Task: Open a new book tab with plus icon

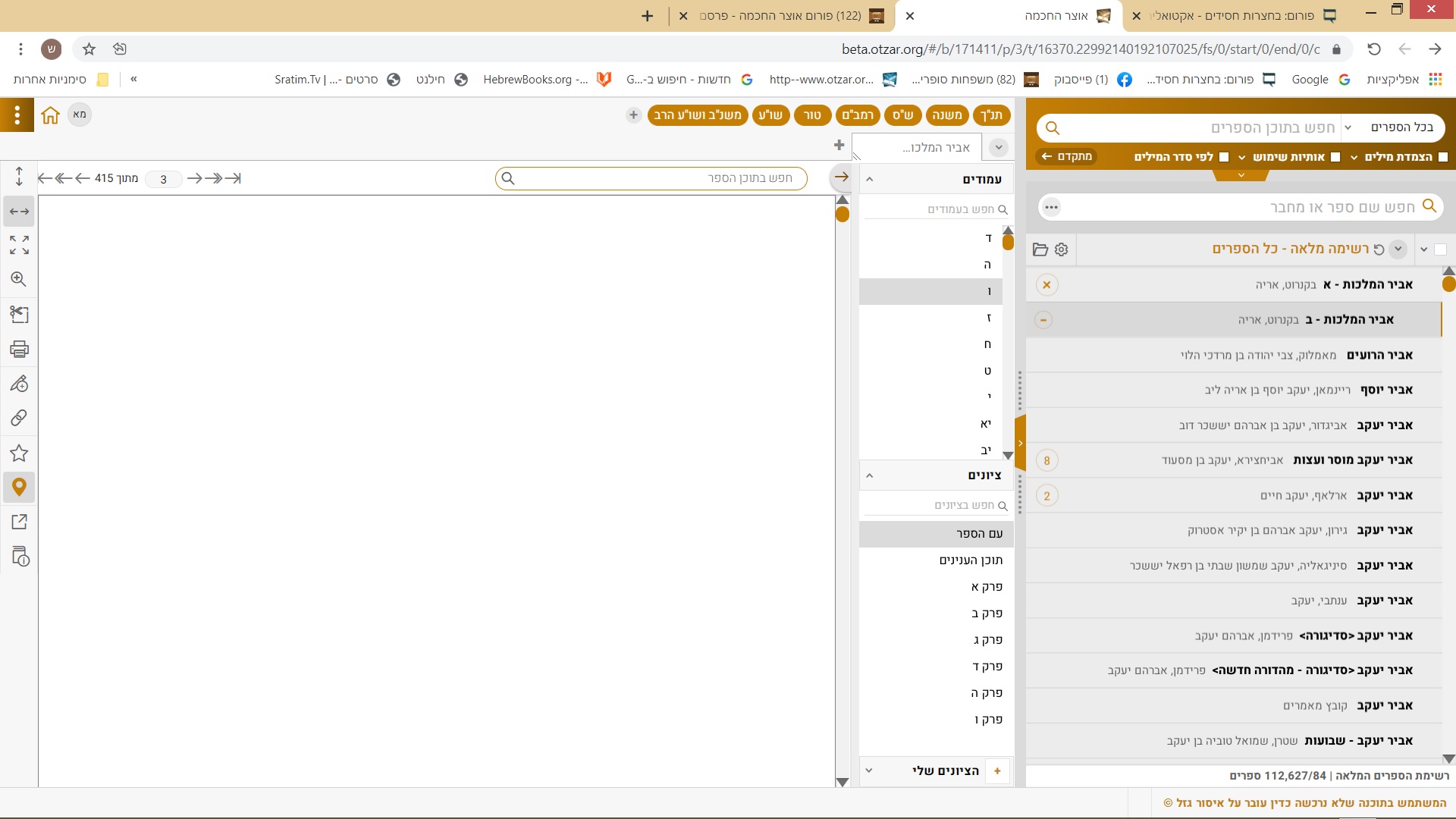Action: coord(839,145)
